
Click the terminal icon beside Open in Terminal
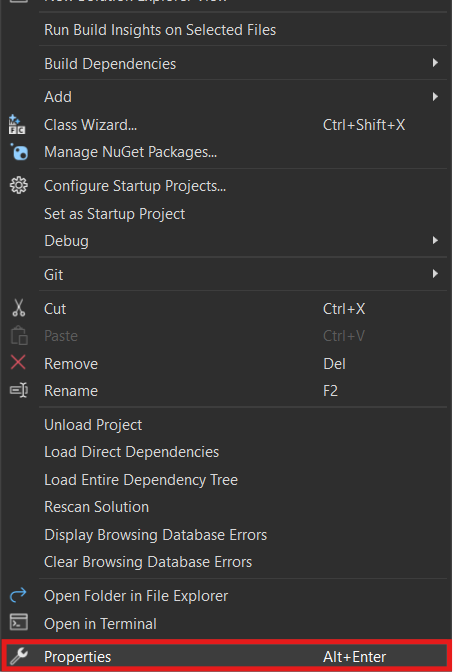click(x=19, y=622)
